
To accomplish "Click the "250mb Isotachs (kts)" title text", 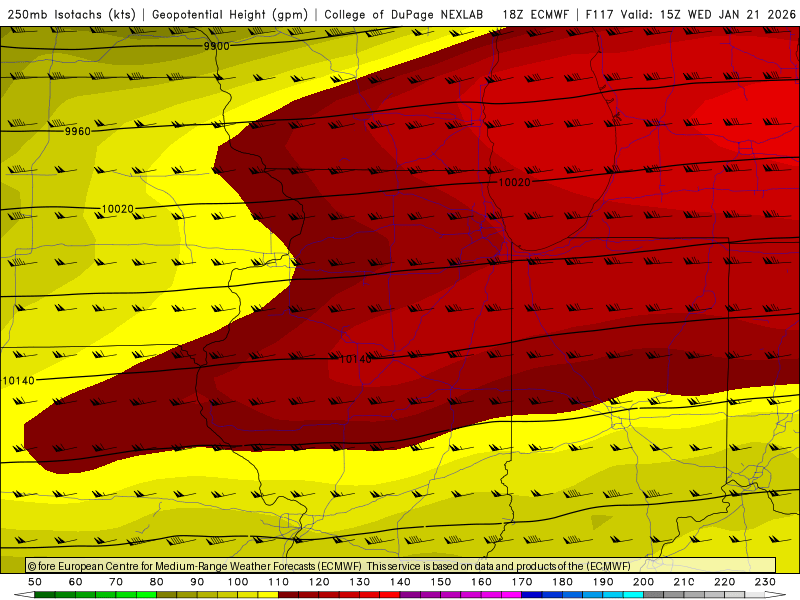I will pyautogui.click(x=71, y=14).
